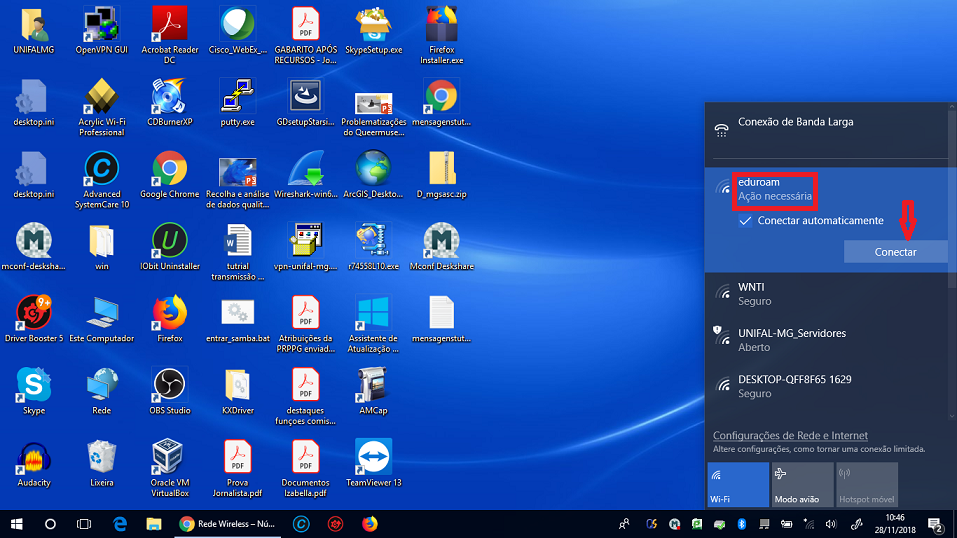This screenshot has height=538, width=957.
Task: Open the OBS Studio desktop icon
Action: click(x=169, y=391)
